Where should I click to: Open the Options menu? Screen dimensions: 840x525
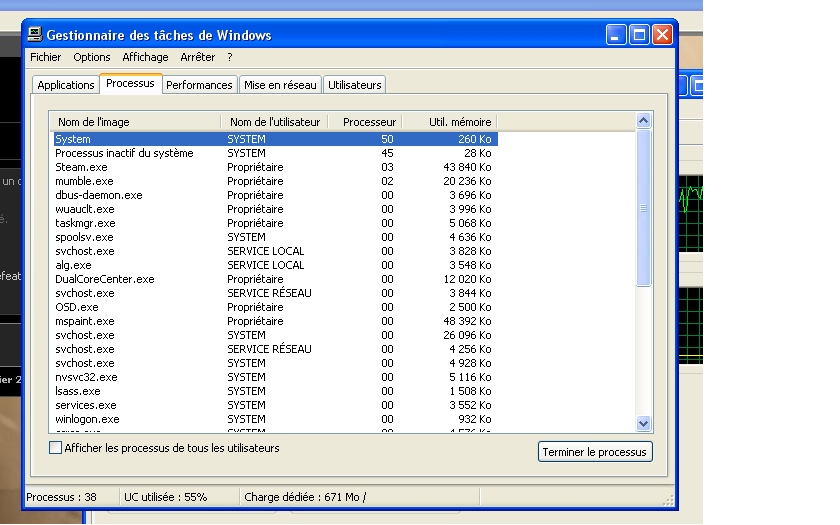pos(92,57)
